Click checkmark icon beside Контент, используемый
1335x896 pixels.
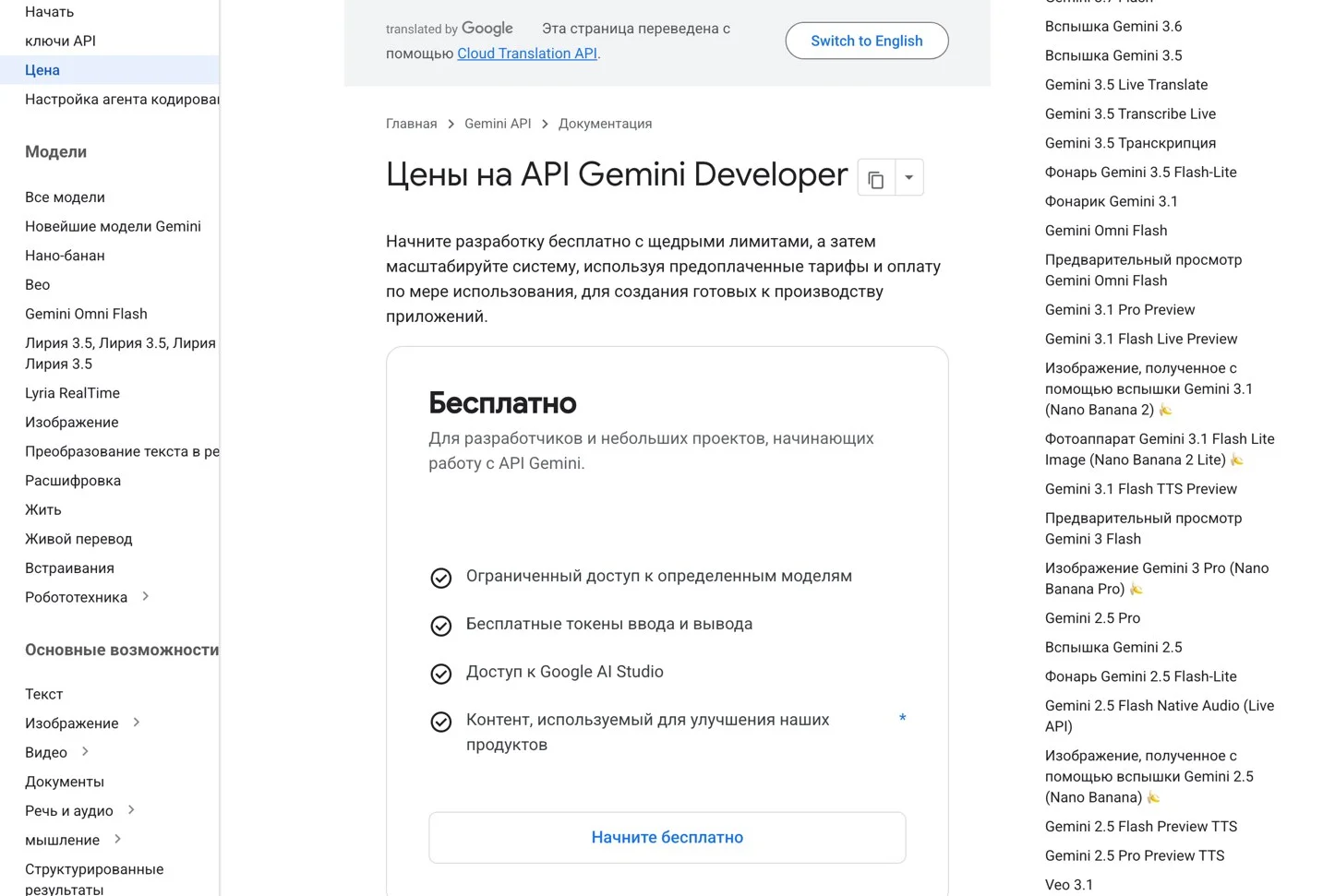(441, 722)
